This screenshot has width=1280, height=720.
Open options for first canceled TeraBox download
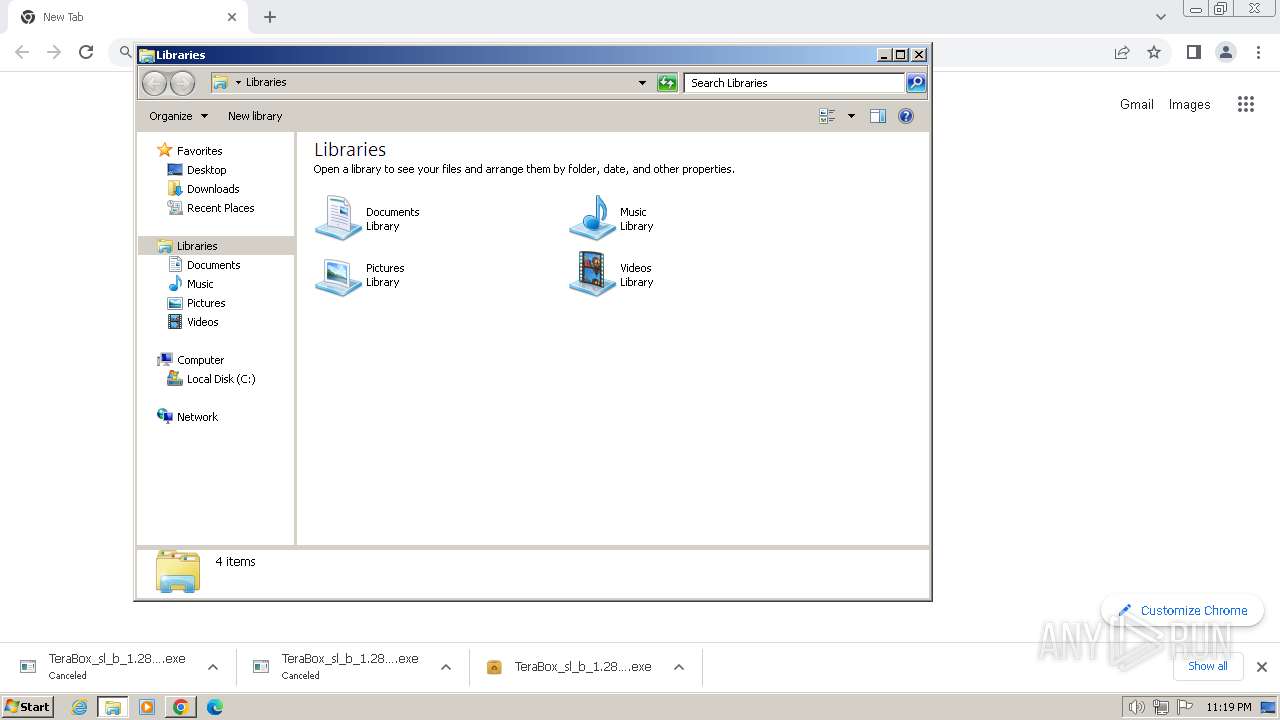click(x=213, y=667)
